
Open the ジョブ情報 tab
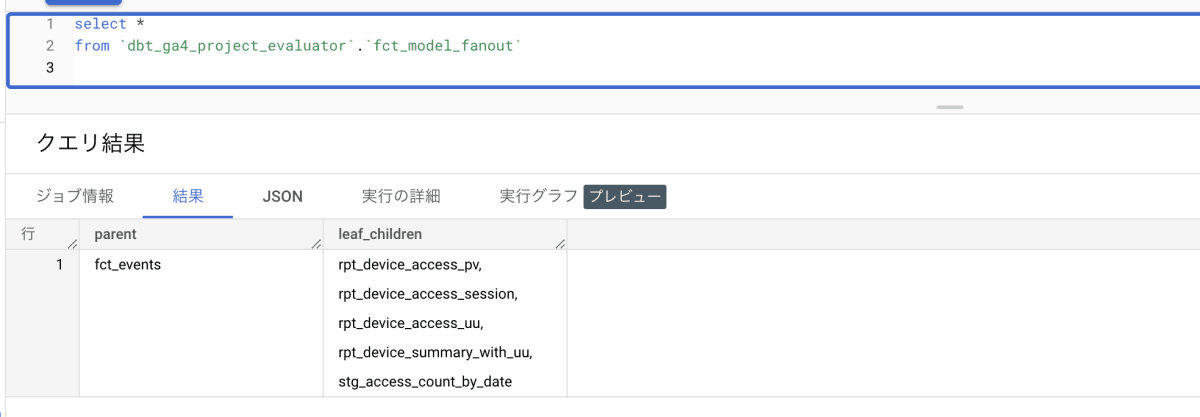pos(75,197)
